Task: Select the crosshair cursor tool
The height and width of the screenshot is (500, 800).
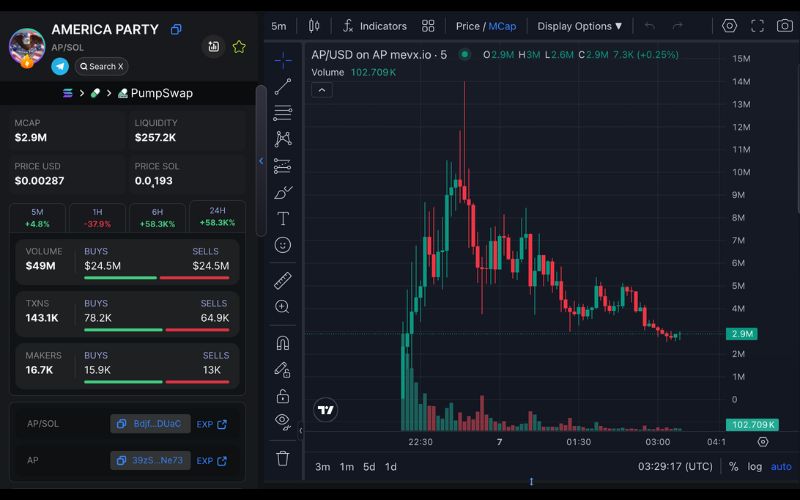Action: (283, 61)
